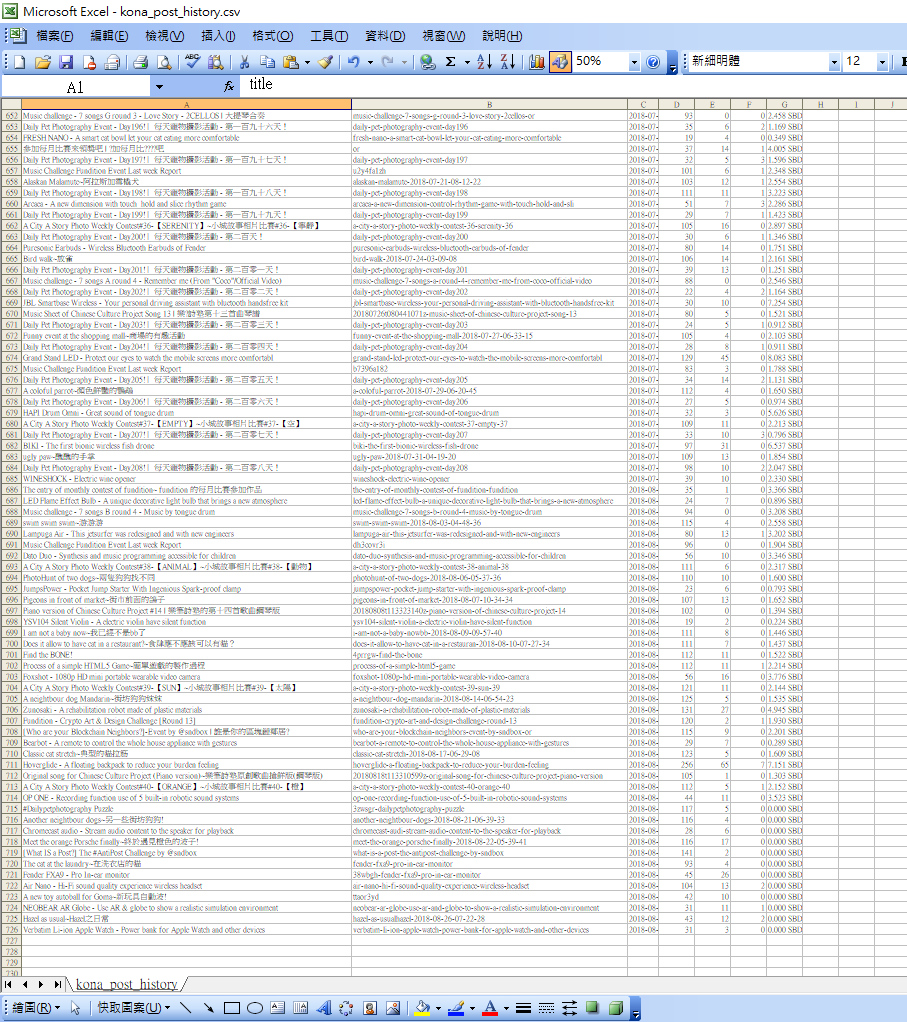Click the 3-D Style icon
Screen dimensions: 907x1022
click(616, 1008)
